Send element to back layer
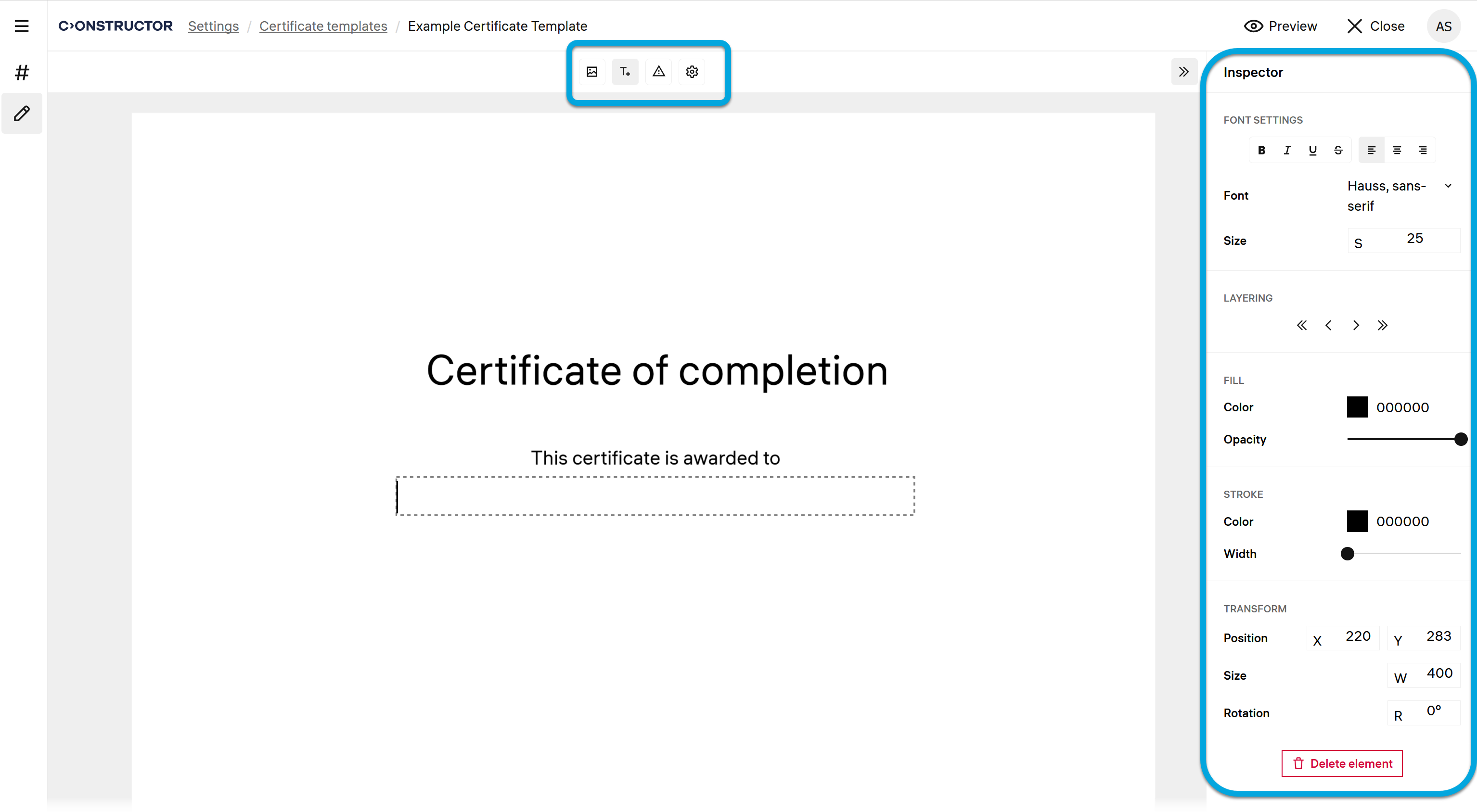The image size is (1477, 812). (1301, 326)
